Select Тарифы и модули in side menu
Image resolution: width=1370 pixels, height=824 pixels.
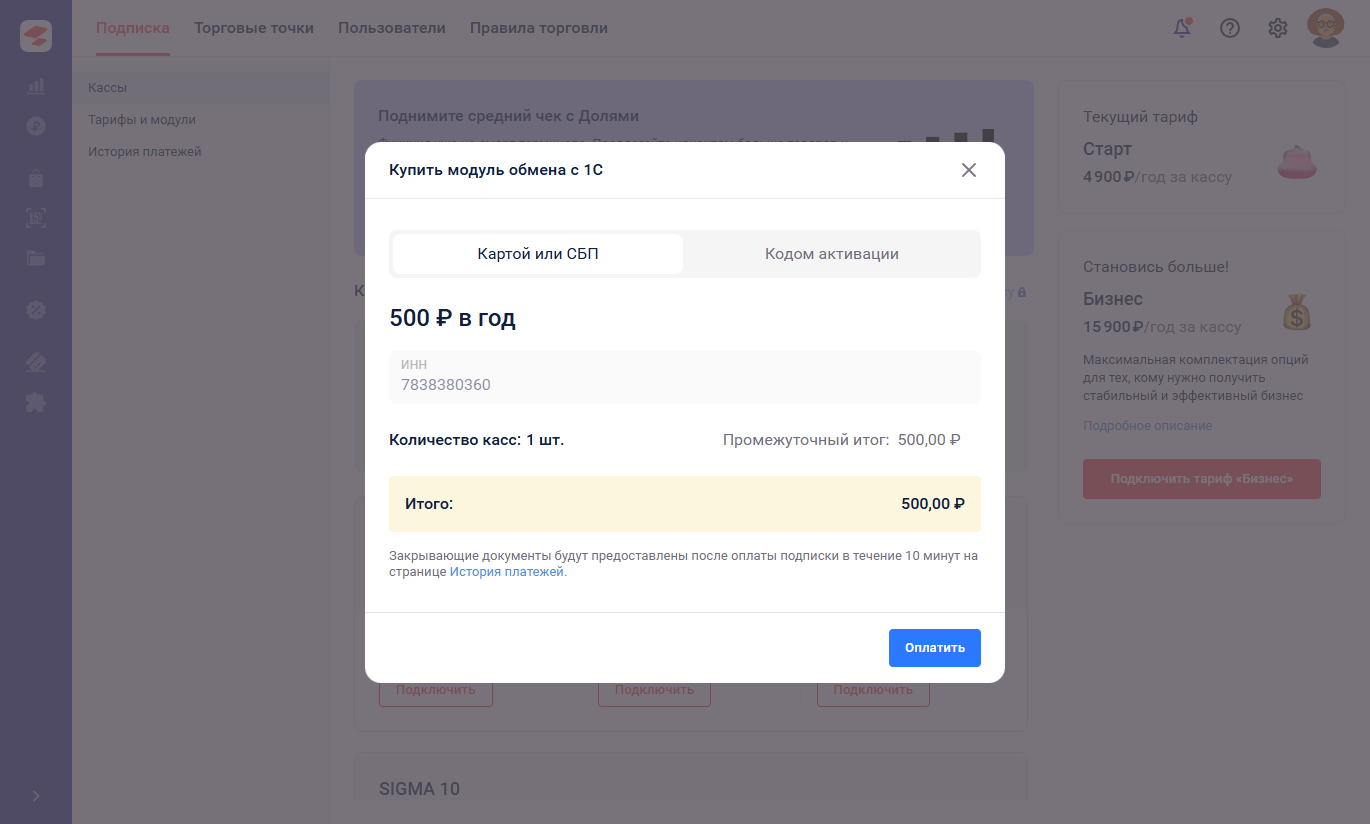coord(142,120)
